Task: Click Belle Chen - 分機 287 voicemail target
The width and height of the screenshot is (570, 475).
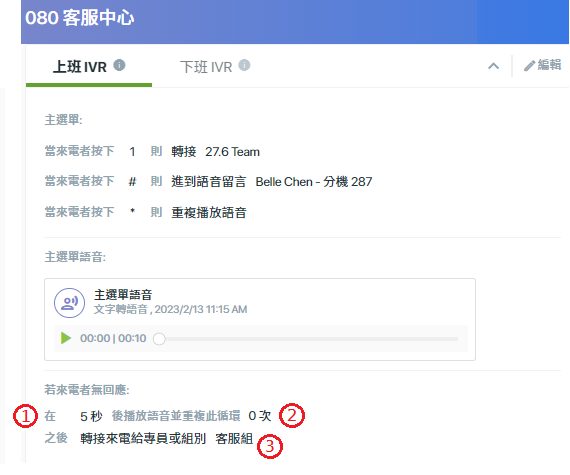Action: click(314, 182)
